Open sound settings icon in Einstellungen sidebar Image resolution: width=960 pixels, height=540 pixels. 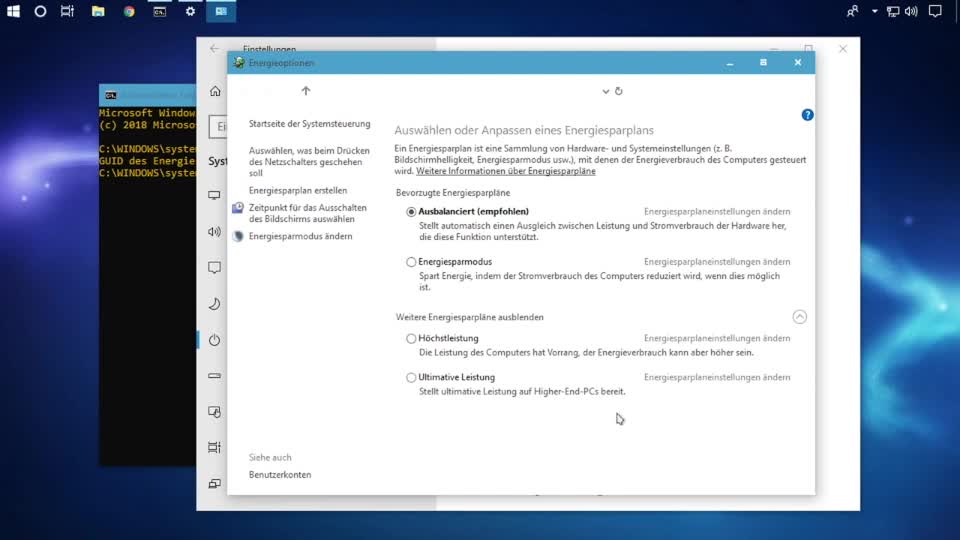click(214, 231)
